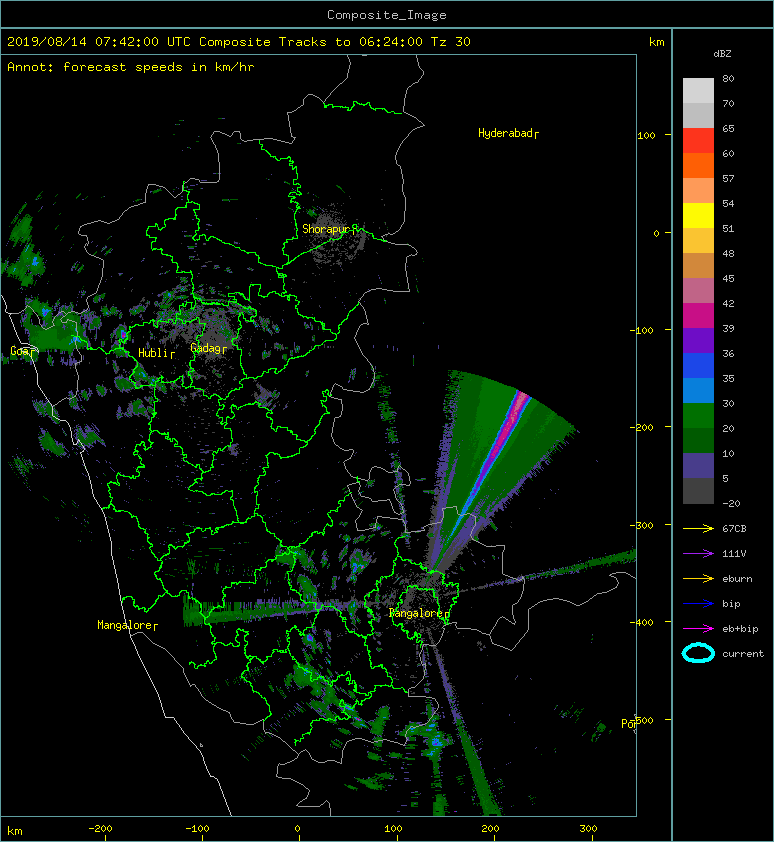The height and width of the screenshot is (842, 774).
Task: Select the slate swatch between 10 and 5
Action: click(x=698, y=466)
